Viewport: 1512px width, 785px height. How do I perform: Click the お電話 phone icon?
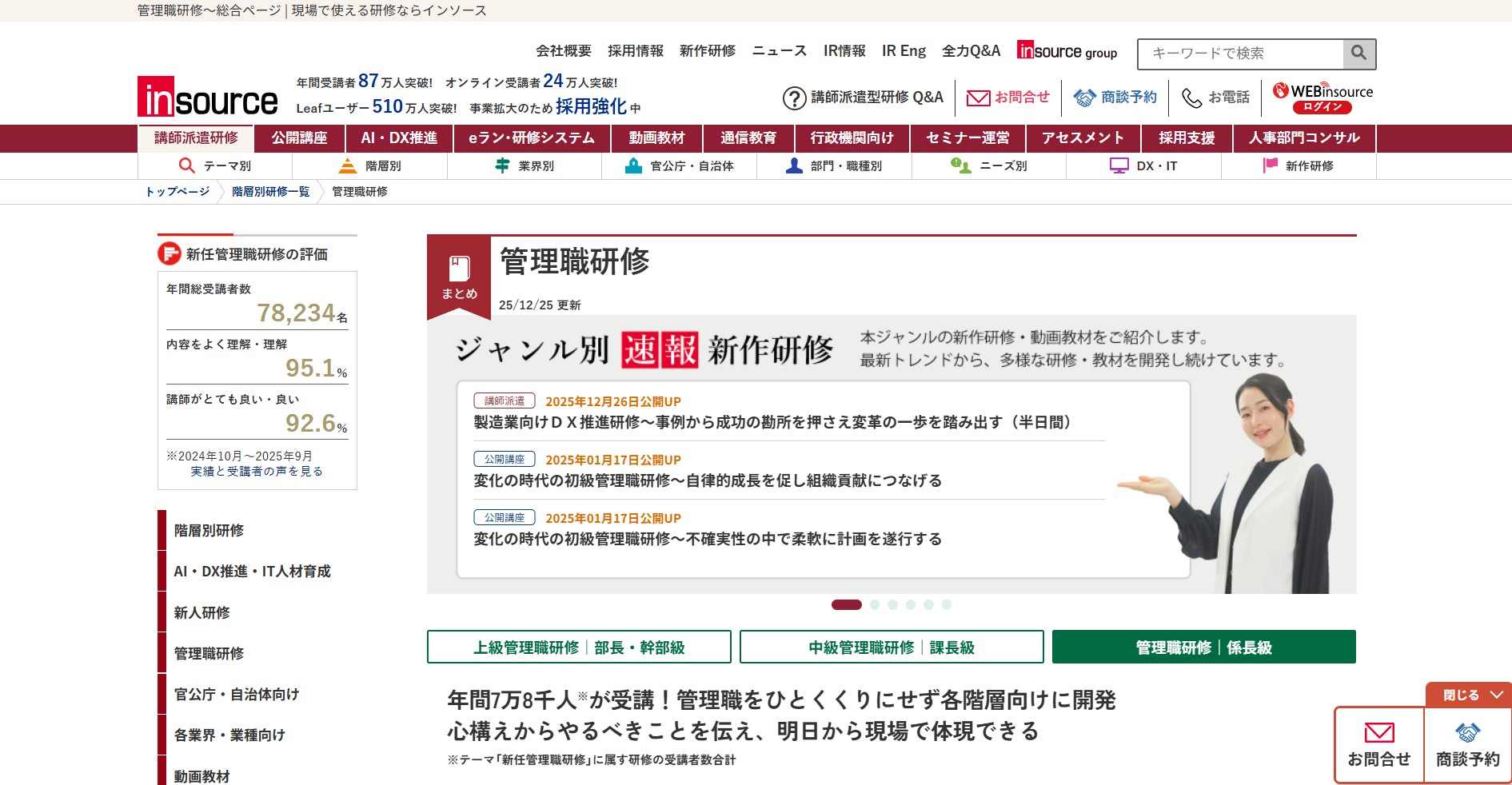pyautogui.click(x=1191, y=97)
